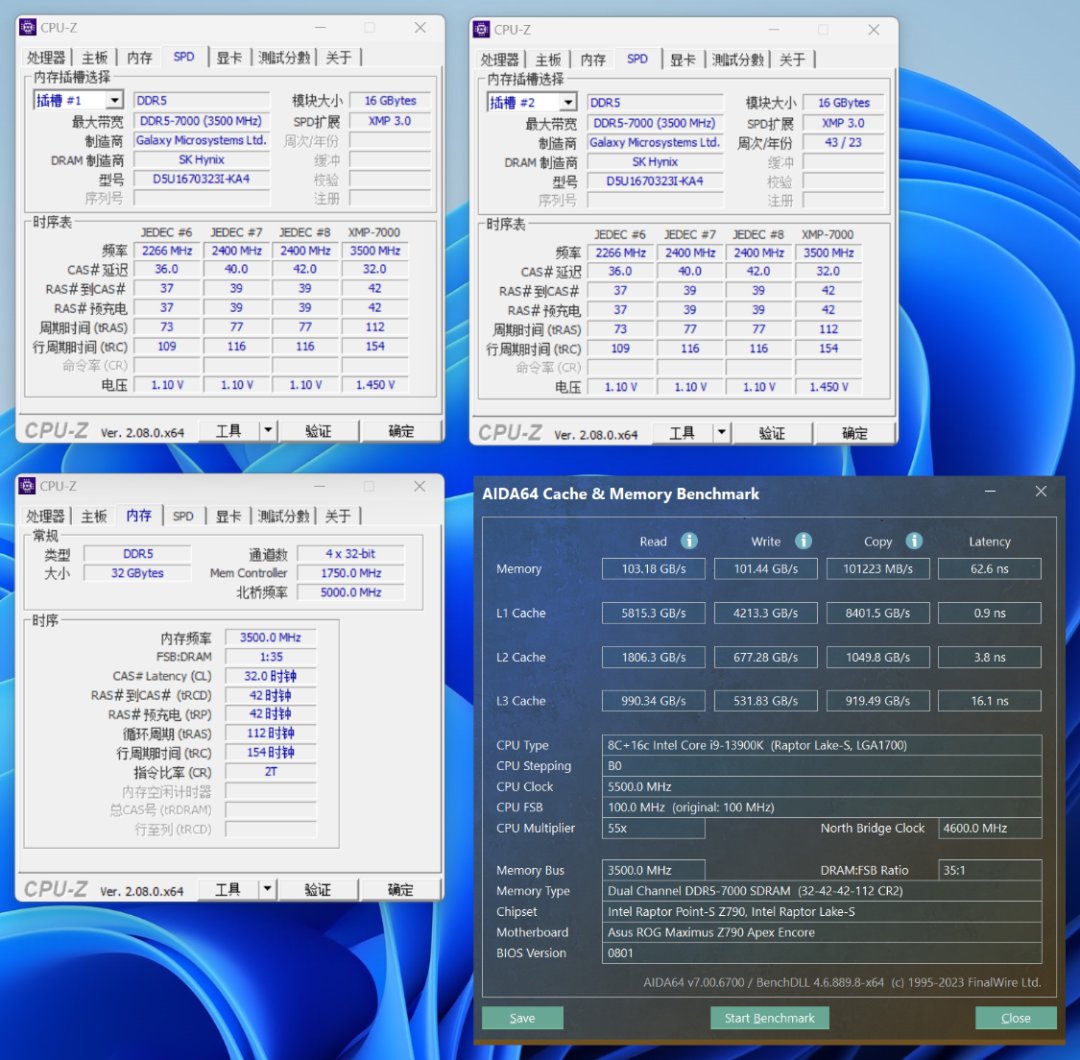Click Memory Copy value 101223 MB/s

click(878, 569)
